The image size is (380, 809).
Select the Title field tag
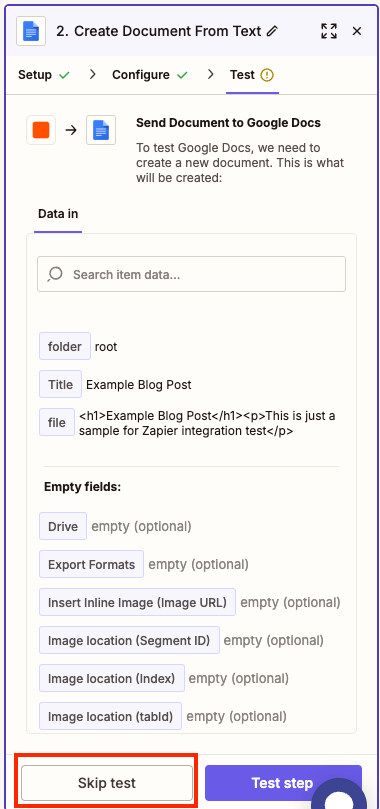coord(60,384)
